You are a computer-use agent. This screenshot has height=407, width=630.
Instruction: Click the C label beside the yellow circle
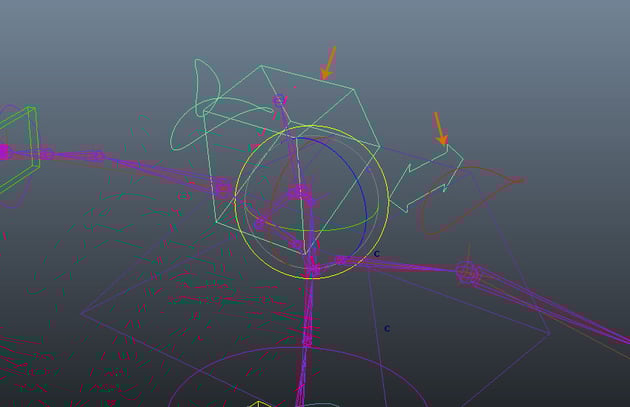click(x=376, y=254)
